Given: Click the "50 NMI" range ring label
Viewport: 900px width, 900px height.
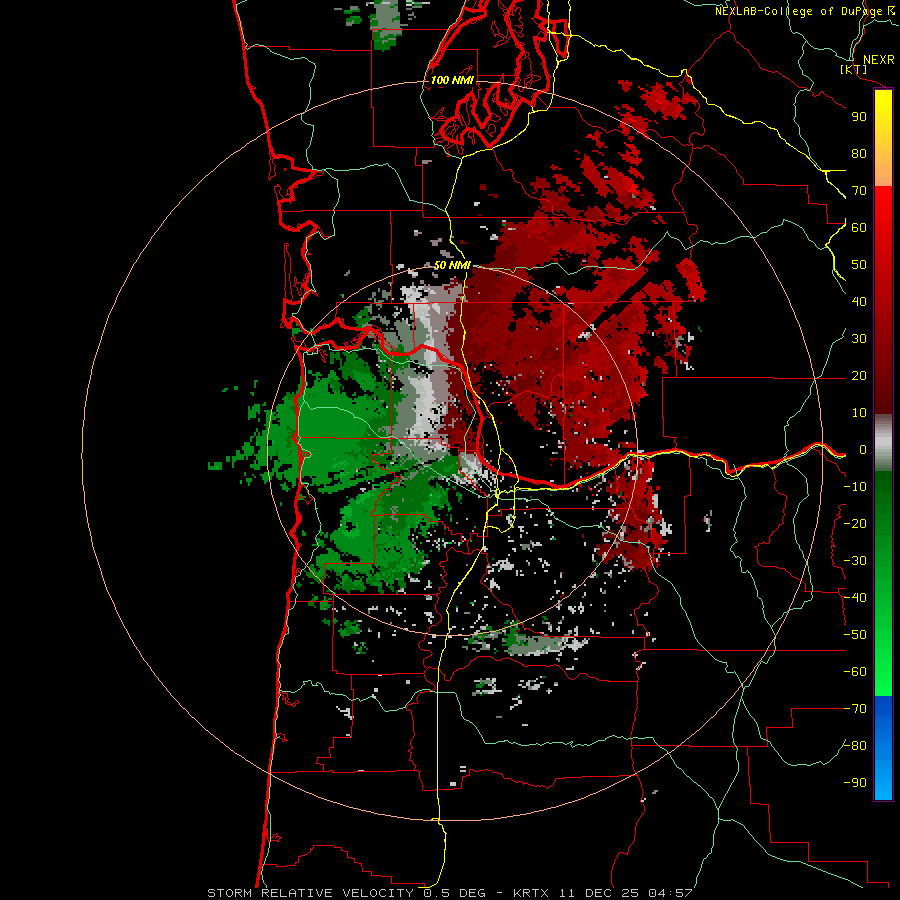Looking at the screenshot, I should [x=452, y=265].
